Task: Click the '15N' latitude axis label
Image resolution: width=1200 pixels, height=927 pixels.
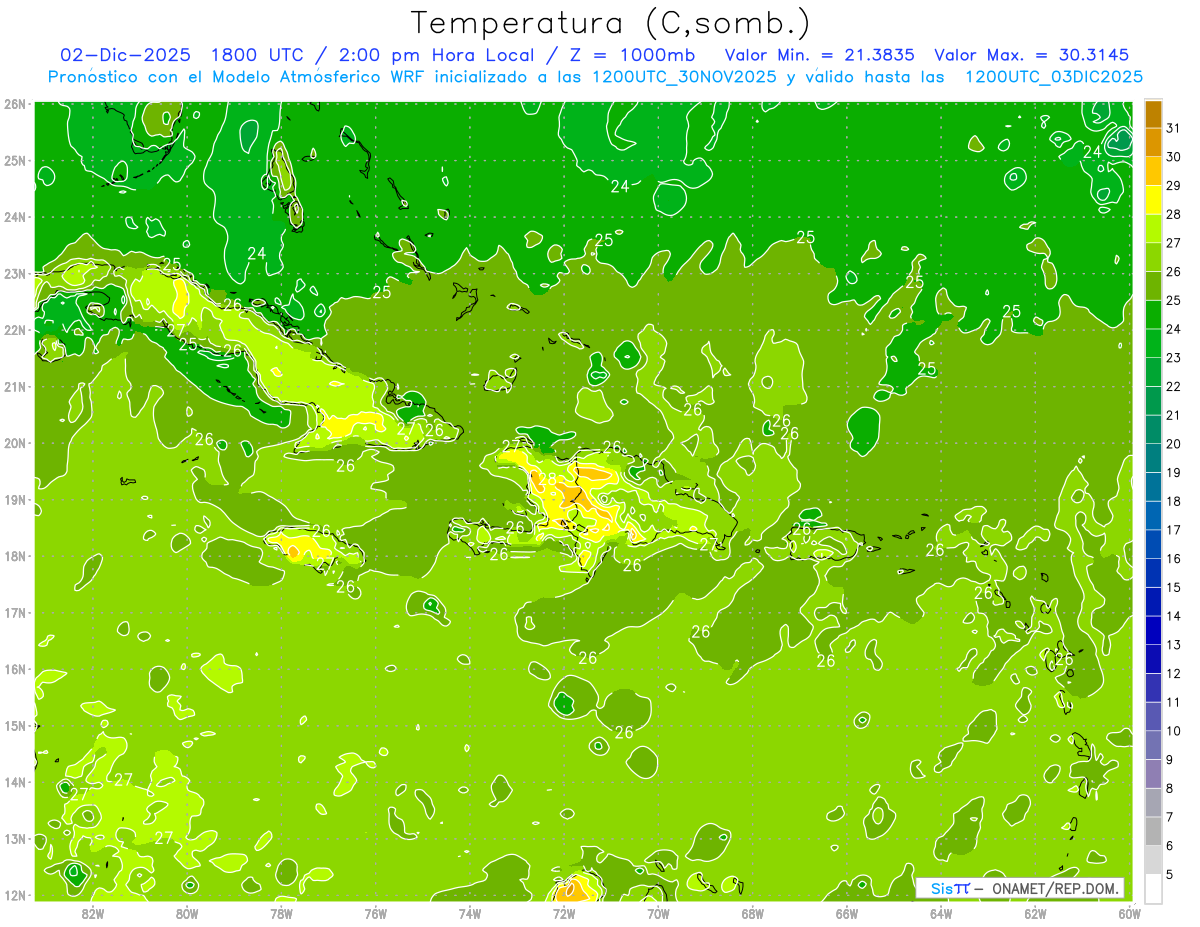Action: (x=14, y=725)
